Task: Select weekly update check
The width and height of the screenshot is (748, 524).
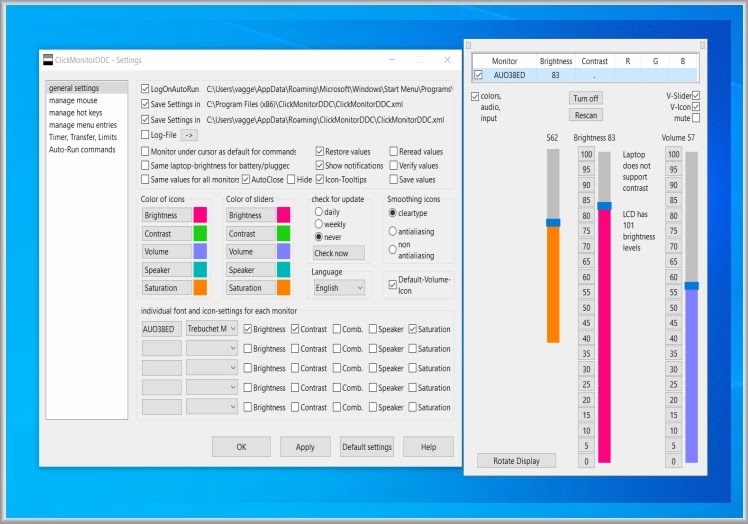Action: point(319,224)
